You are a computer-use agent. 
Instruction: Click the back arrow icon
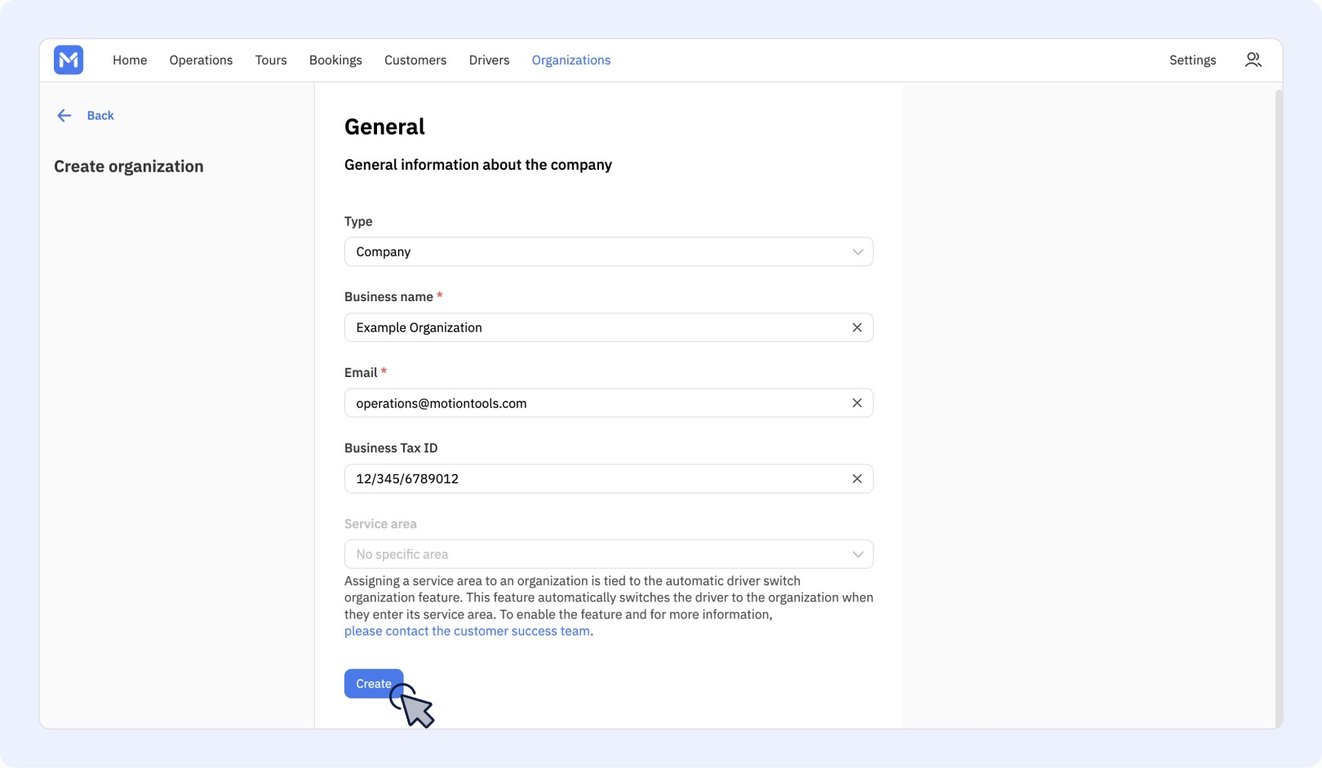tap(64, 116)
